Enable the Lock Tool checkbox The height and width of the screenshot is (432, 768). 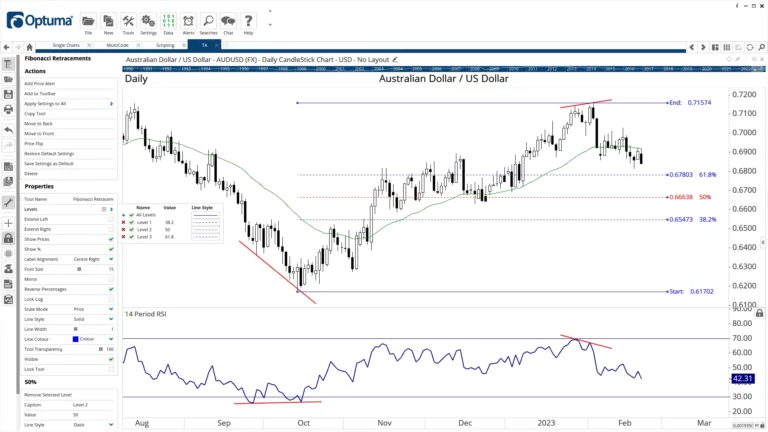point(111,369)
